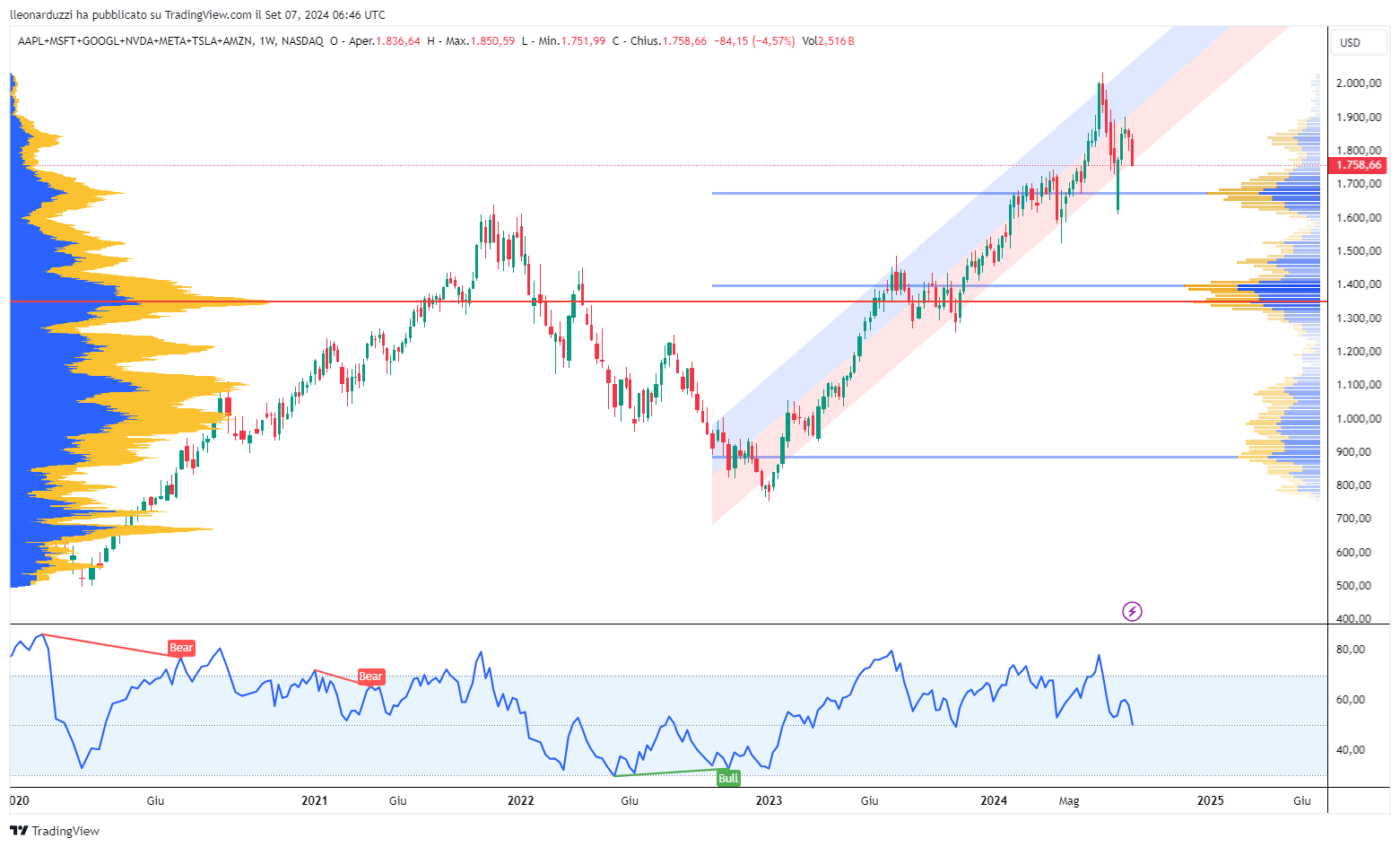Viewport: 1400px width, 847px height.
Task: Click the 900,00 price axis label
Action: pyautogui.click(x=1353, y=452)
